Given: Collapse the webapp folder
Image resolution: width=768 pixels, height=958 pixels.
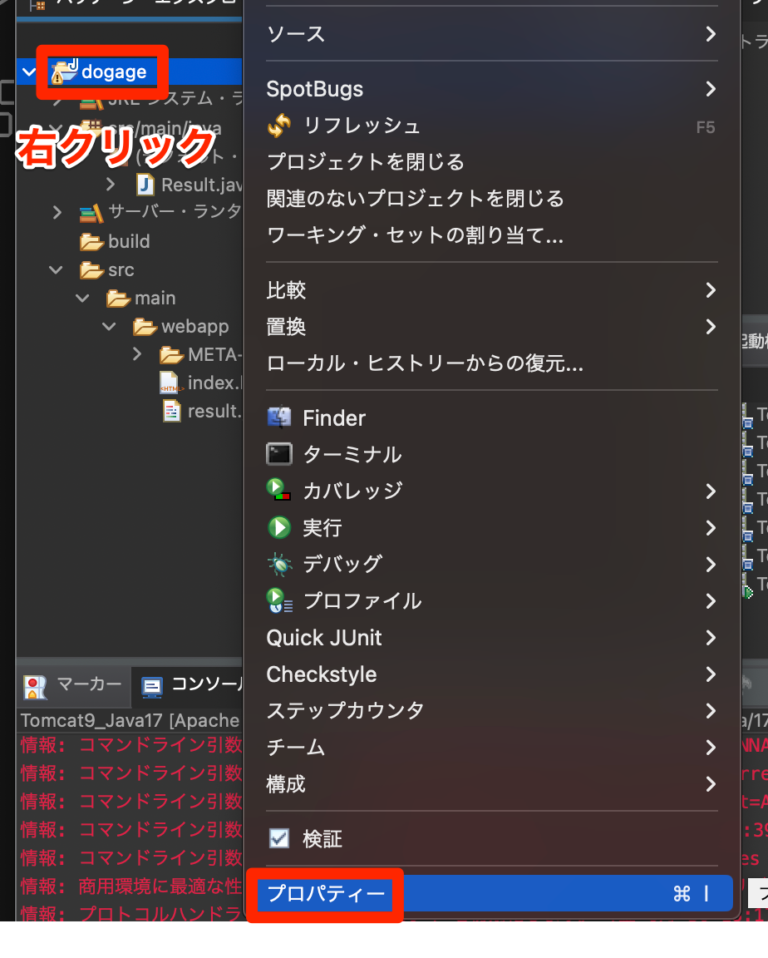Looking at the screenshot, I should coord(109,326).
